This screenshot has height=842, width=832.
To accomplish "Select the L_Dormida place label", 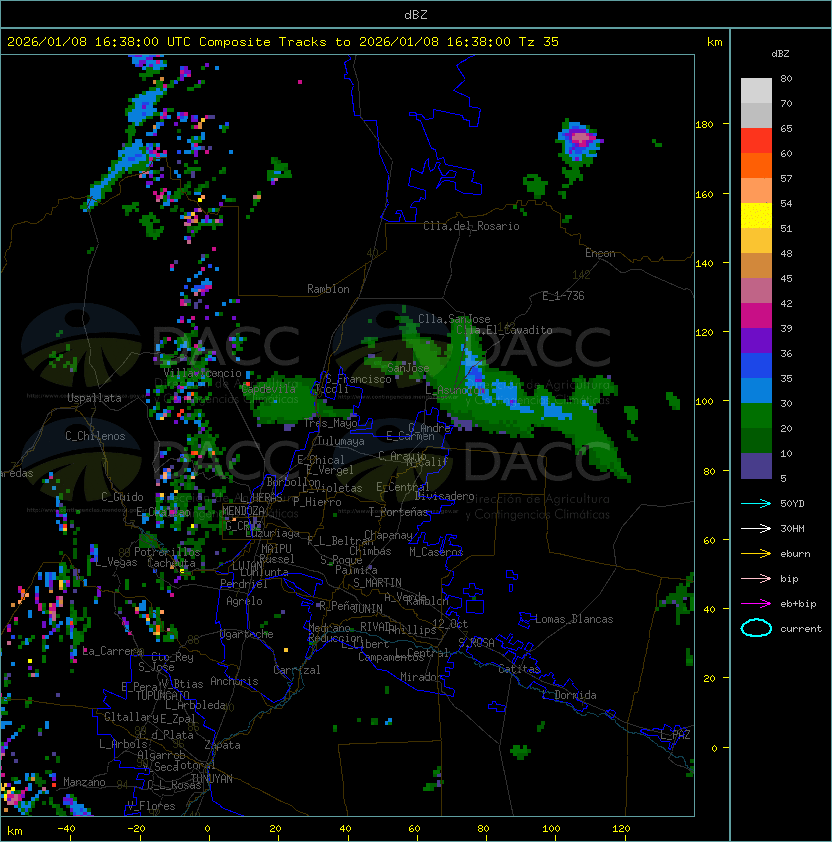I will pos(569,695).
